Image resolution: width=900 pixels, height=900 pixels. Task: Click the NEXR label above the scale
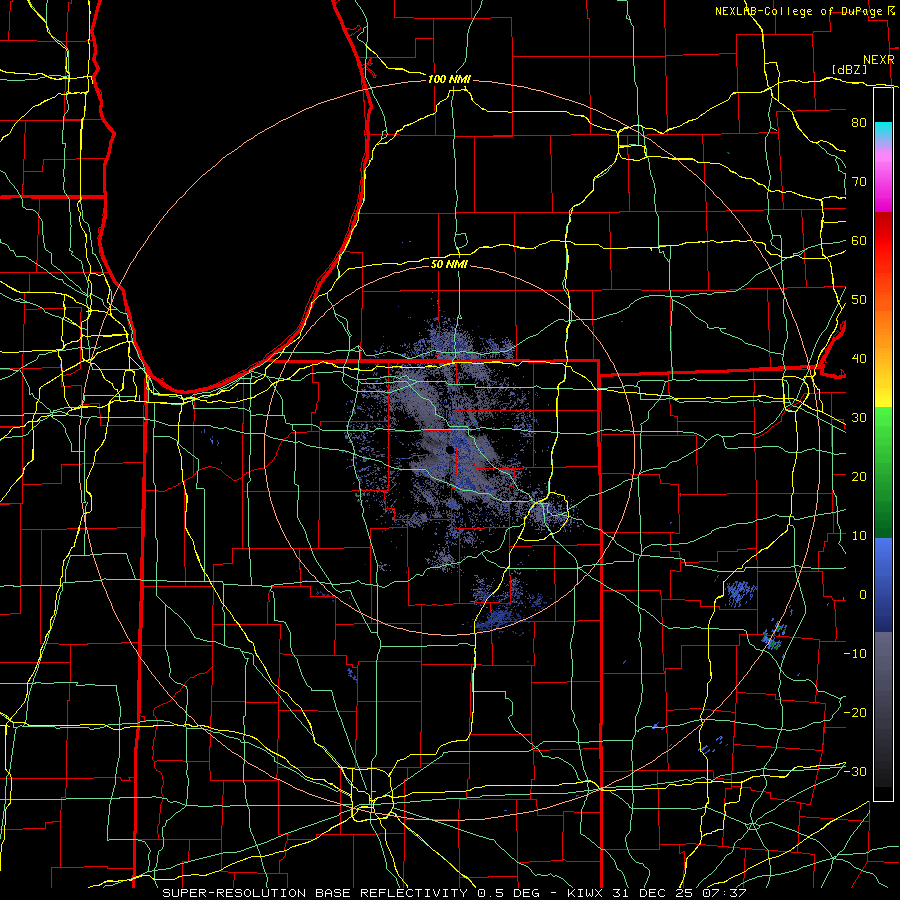point(878,60)
